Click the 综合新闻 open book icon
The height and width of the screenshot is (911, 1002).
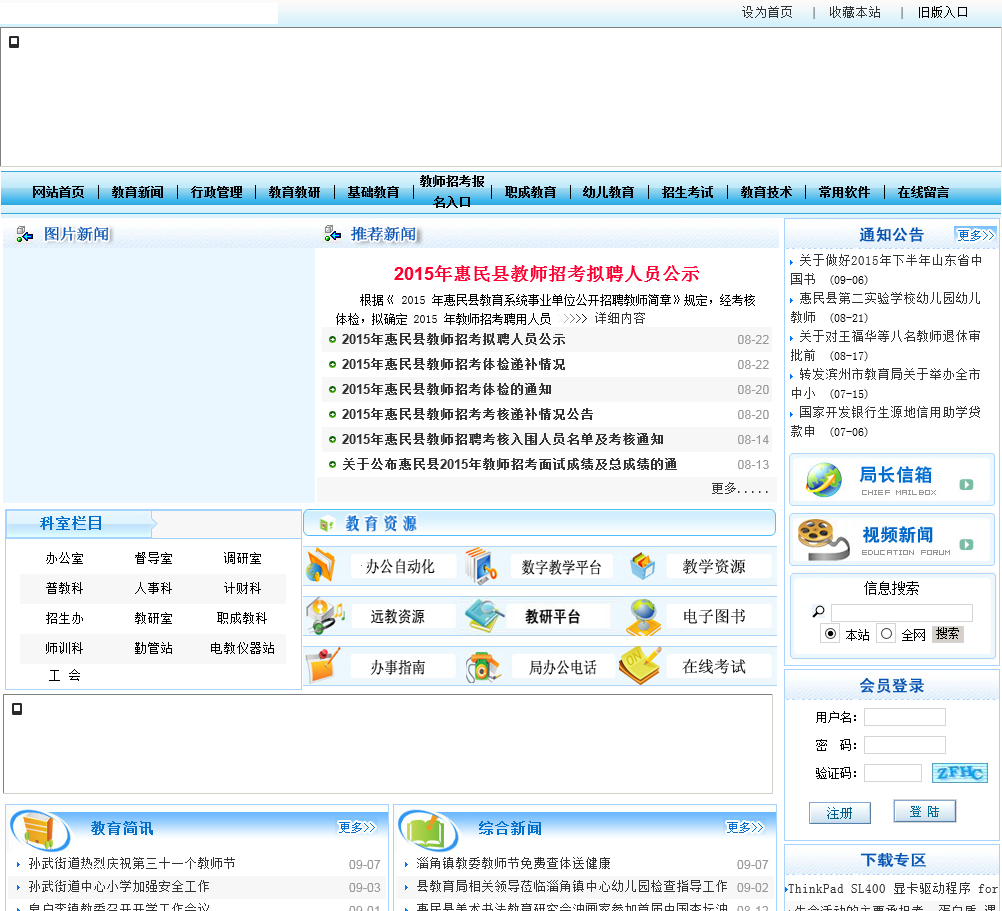(428, 830)
